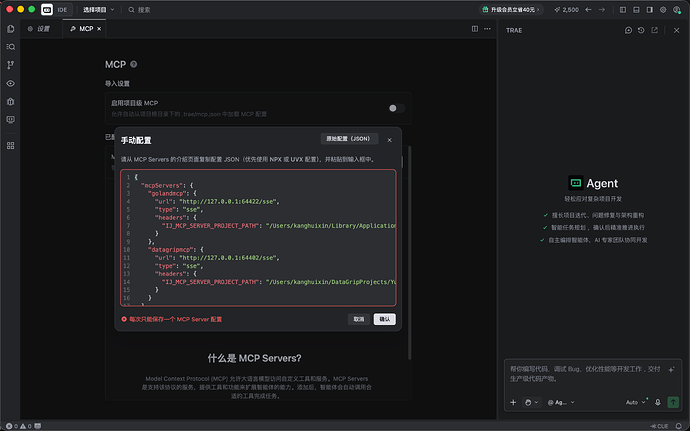690x431 pixels.
Task: Open the eye-shaped preview icon in sidebar
Action: (11, 83)
